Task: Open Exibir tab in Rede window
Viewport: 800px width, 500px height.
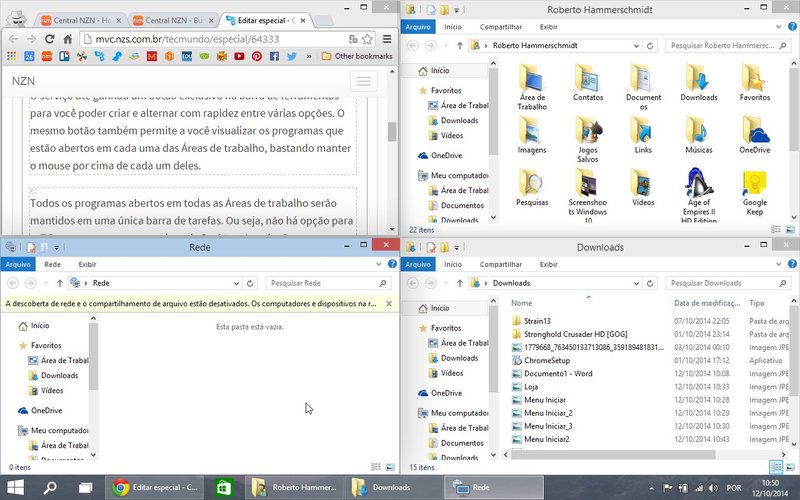Action: tap(87, 264)
